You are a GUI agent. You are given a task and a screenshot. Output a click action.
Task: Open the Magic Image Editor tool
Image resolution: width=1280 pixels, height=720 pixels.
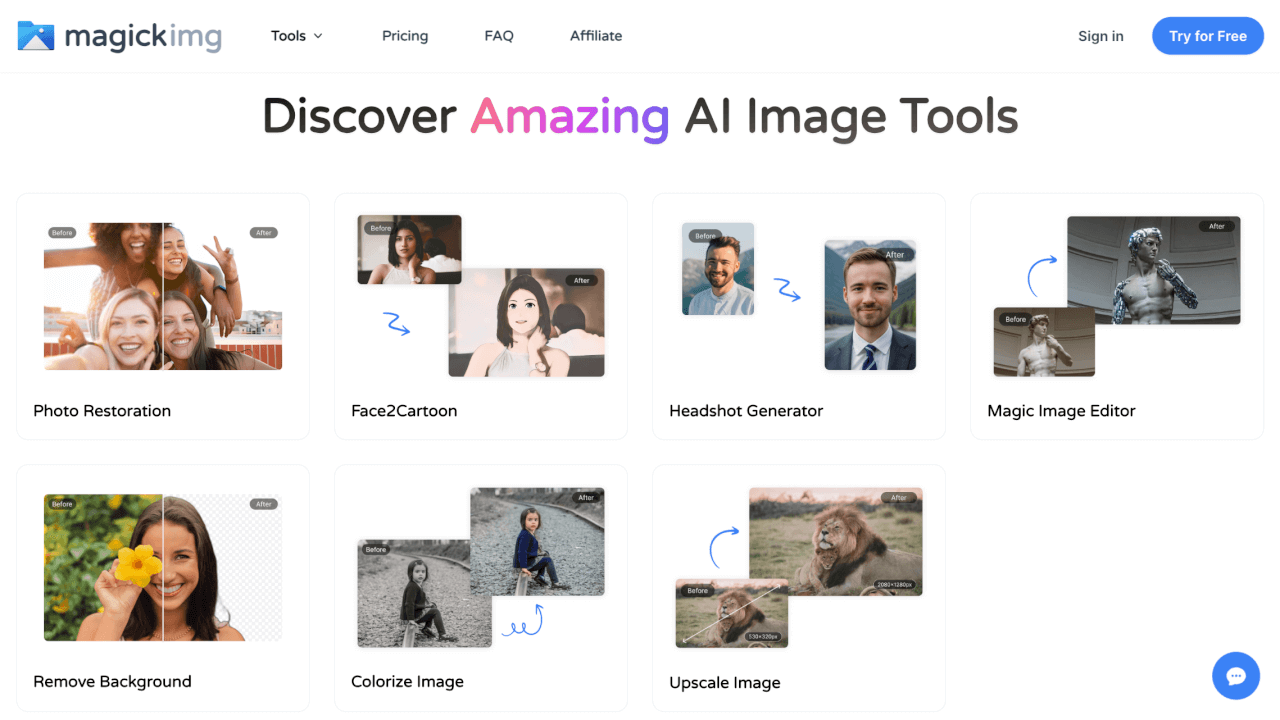(1116, 316)
